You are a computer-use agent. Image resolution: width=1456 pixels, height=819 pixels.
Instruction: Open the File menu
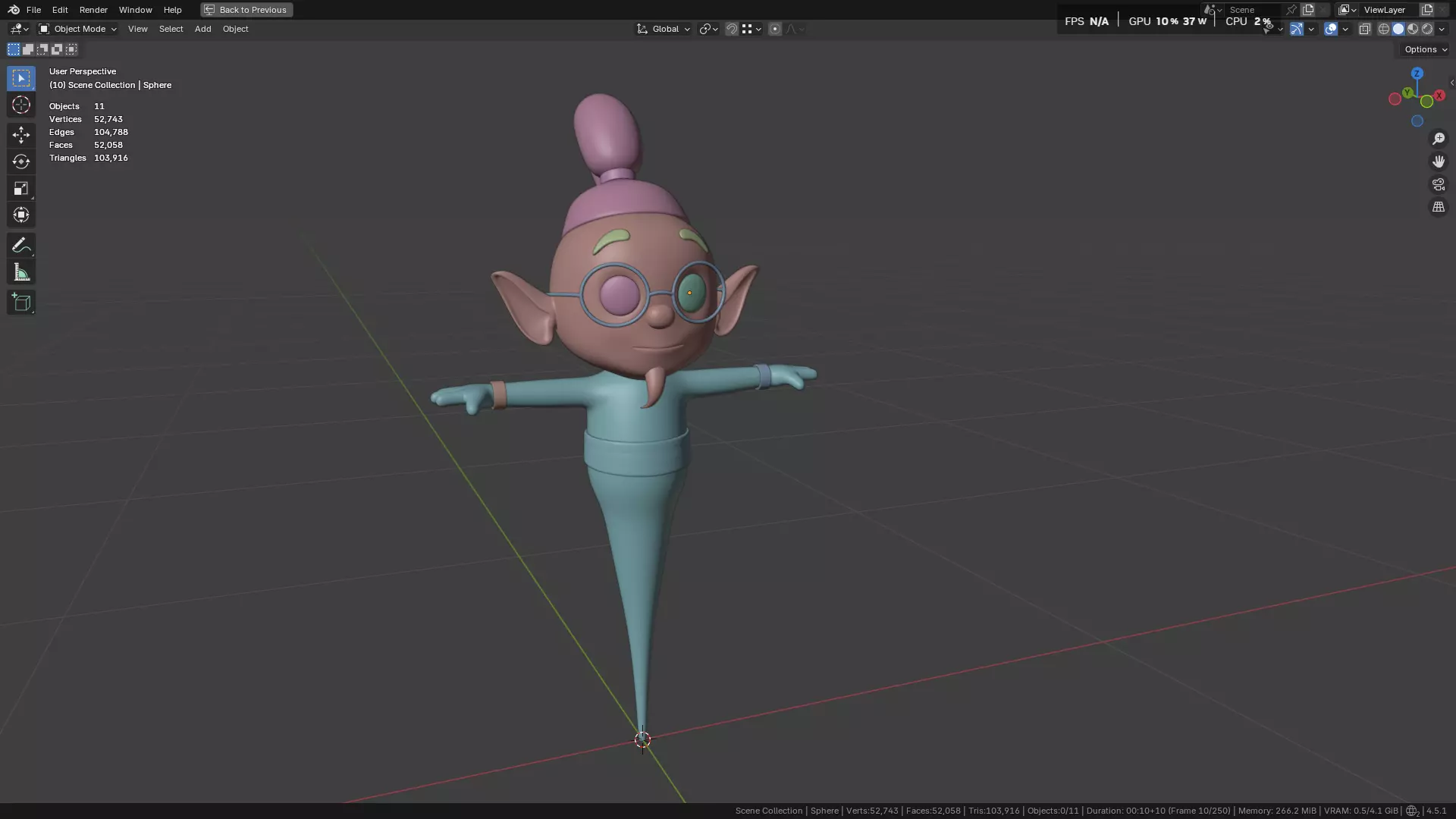click(33, 10)
